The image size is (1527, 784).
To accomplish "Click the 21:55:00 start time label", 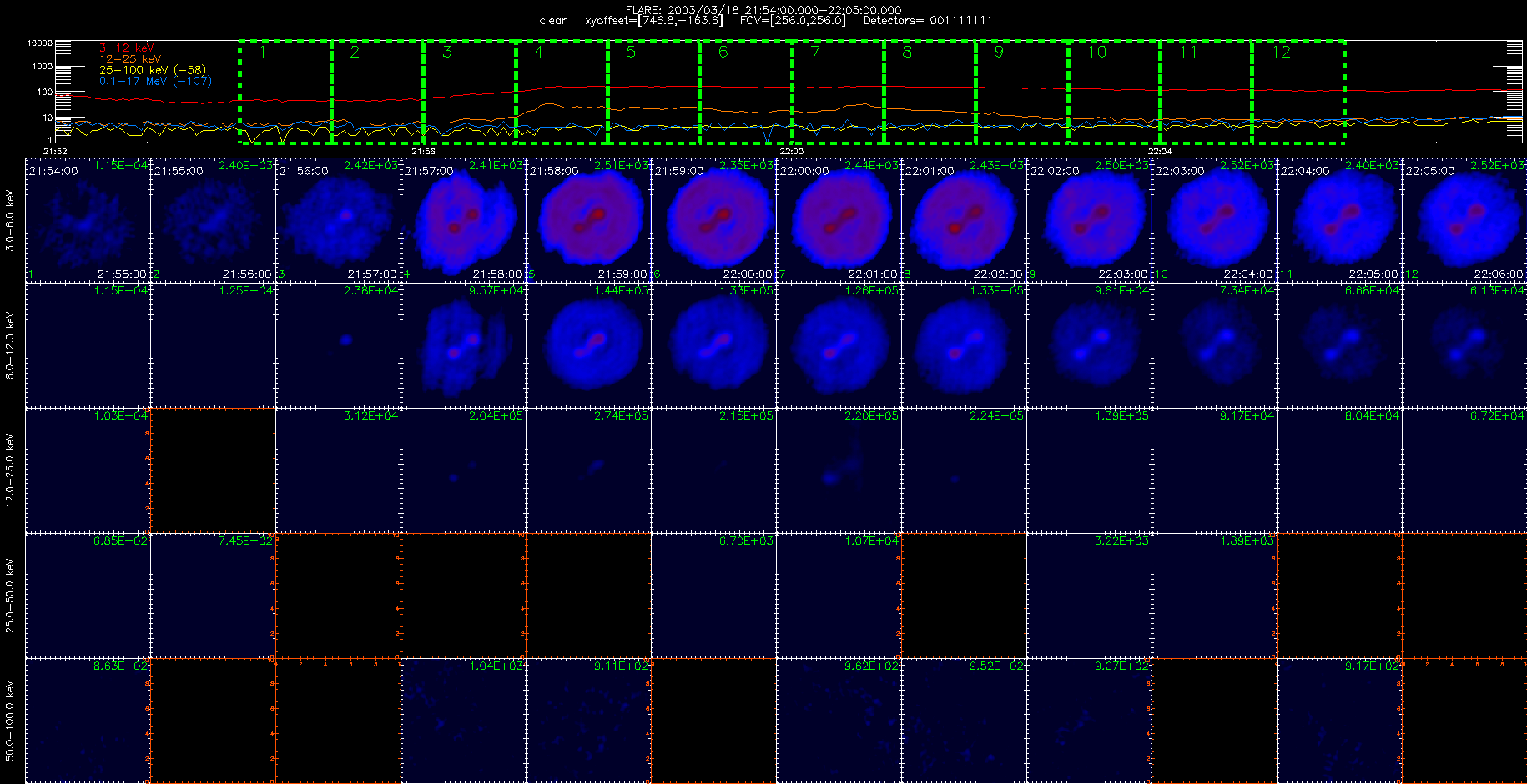I will 179,171.
